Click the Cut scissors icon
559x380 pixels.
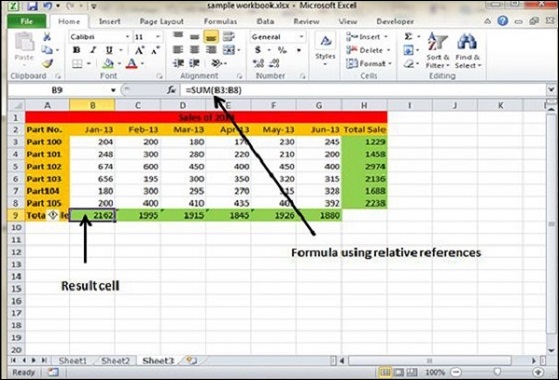(x=47, y=37)
